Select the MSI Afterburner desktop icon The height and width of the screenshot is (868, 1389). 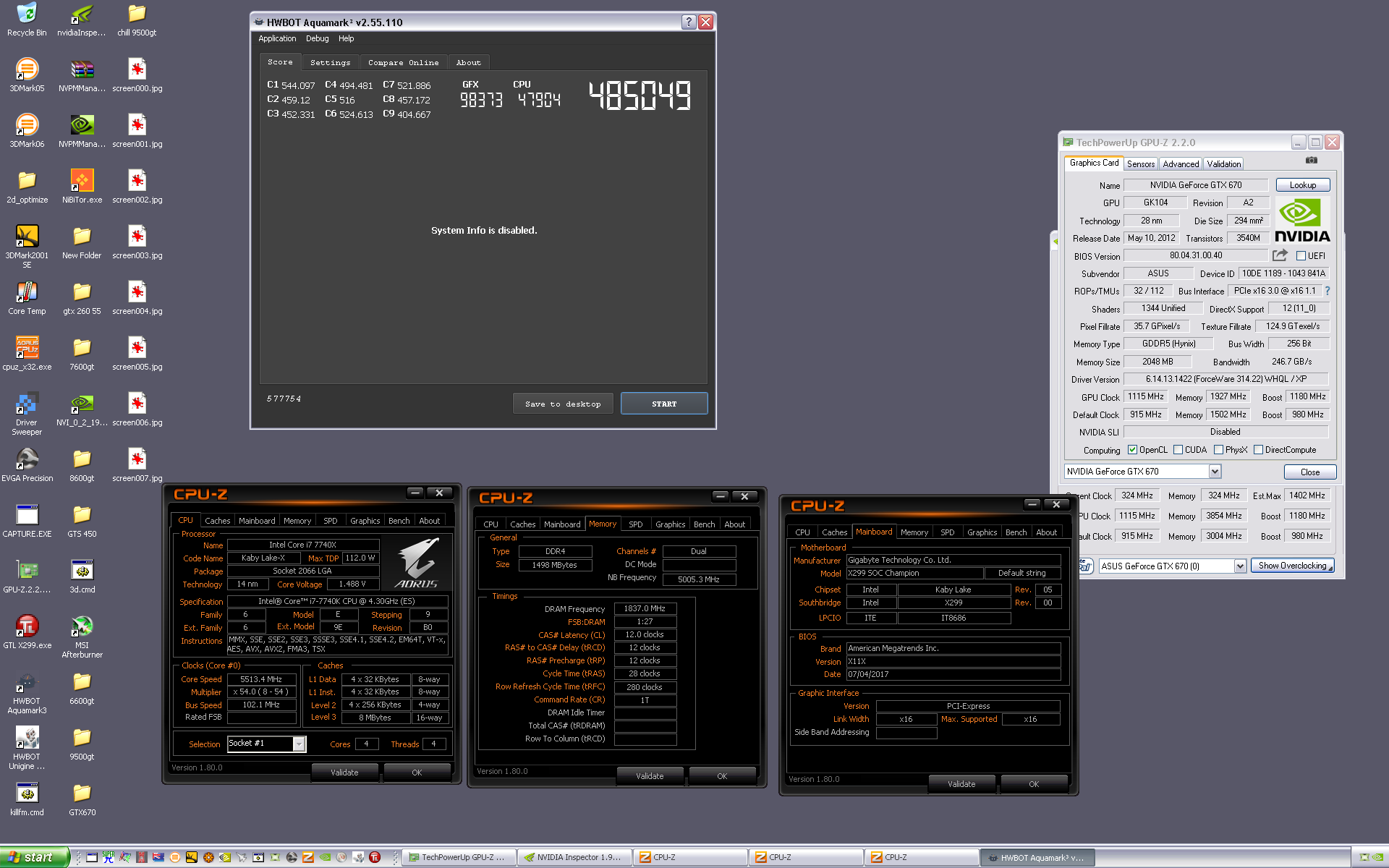[x=82, y=637]
